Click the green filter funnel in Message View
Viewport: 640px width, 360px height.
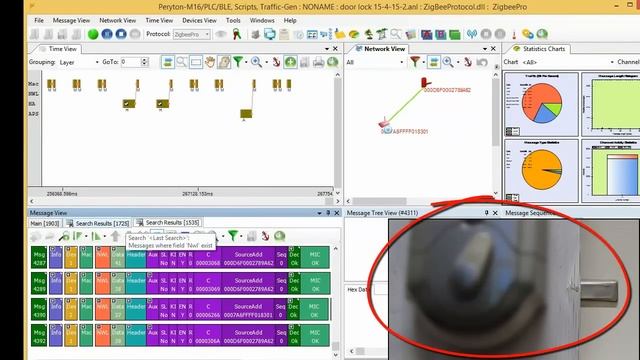233,236
